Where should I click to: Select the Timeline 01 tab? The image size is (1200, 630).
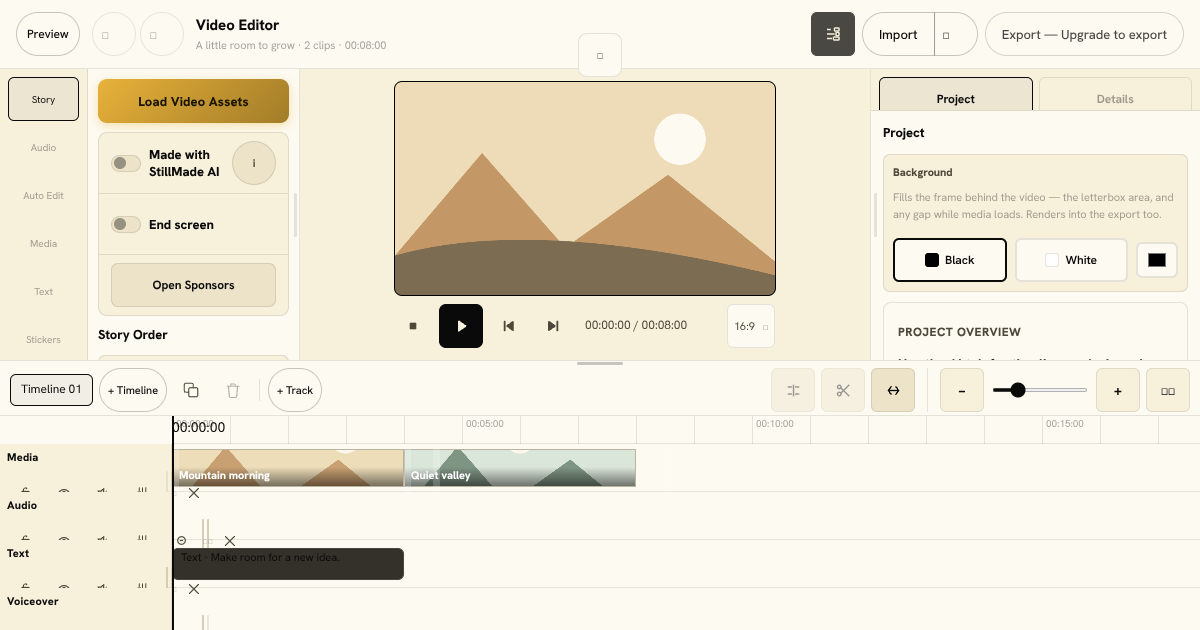click(51, 390)
